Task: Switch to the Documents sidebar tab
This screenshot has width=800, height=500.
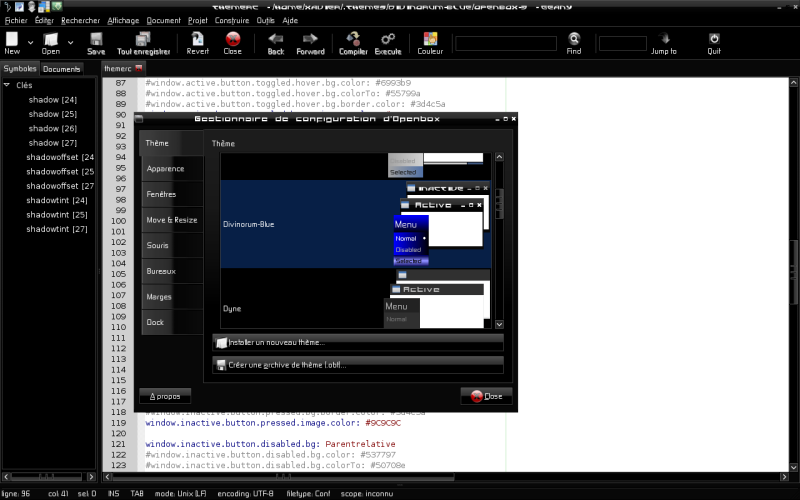Action: coord(62,69)
